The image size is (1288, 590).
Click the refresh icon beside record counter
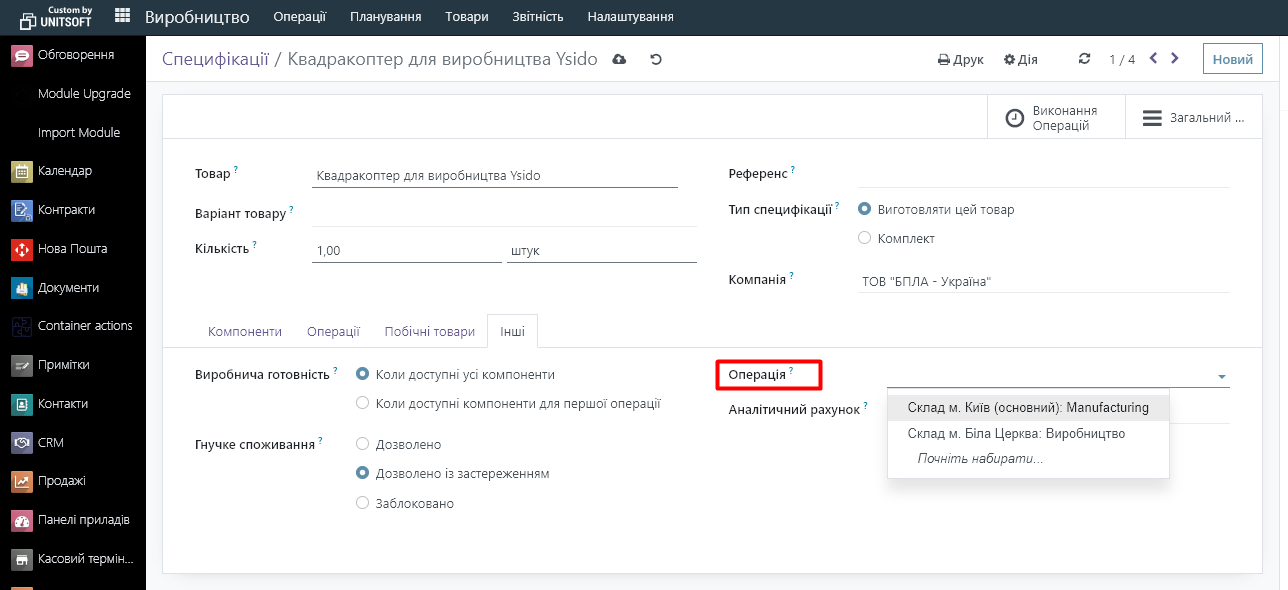[x=1084, y=59]
